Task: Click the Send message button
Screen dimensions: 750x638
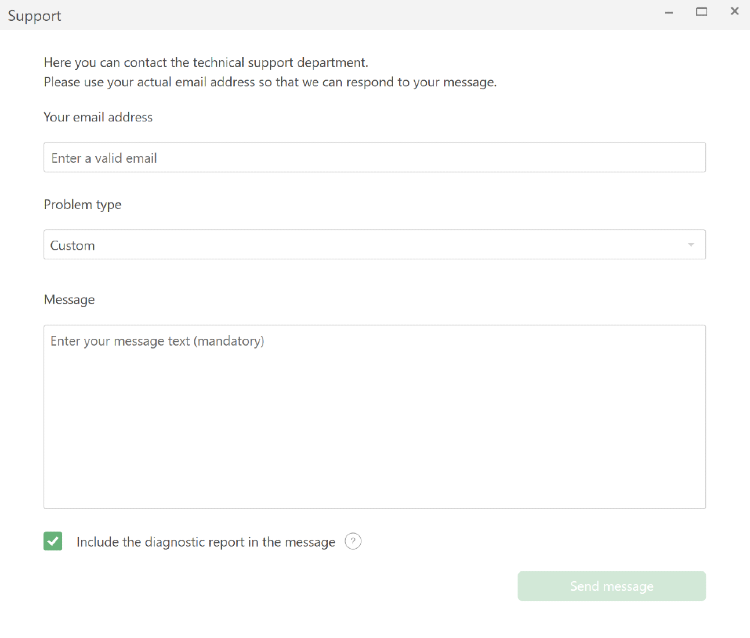Action: (612, 586)
